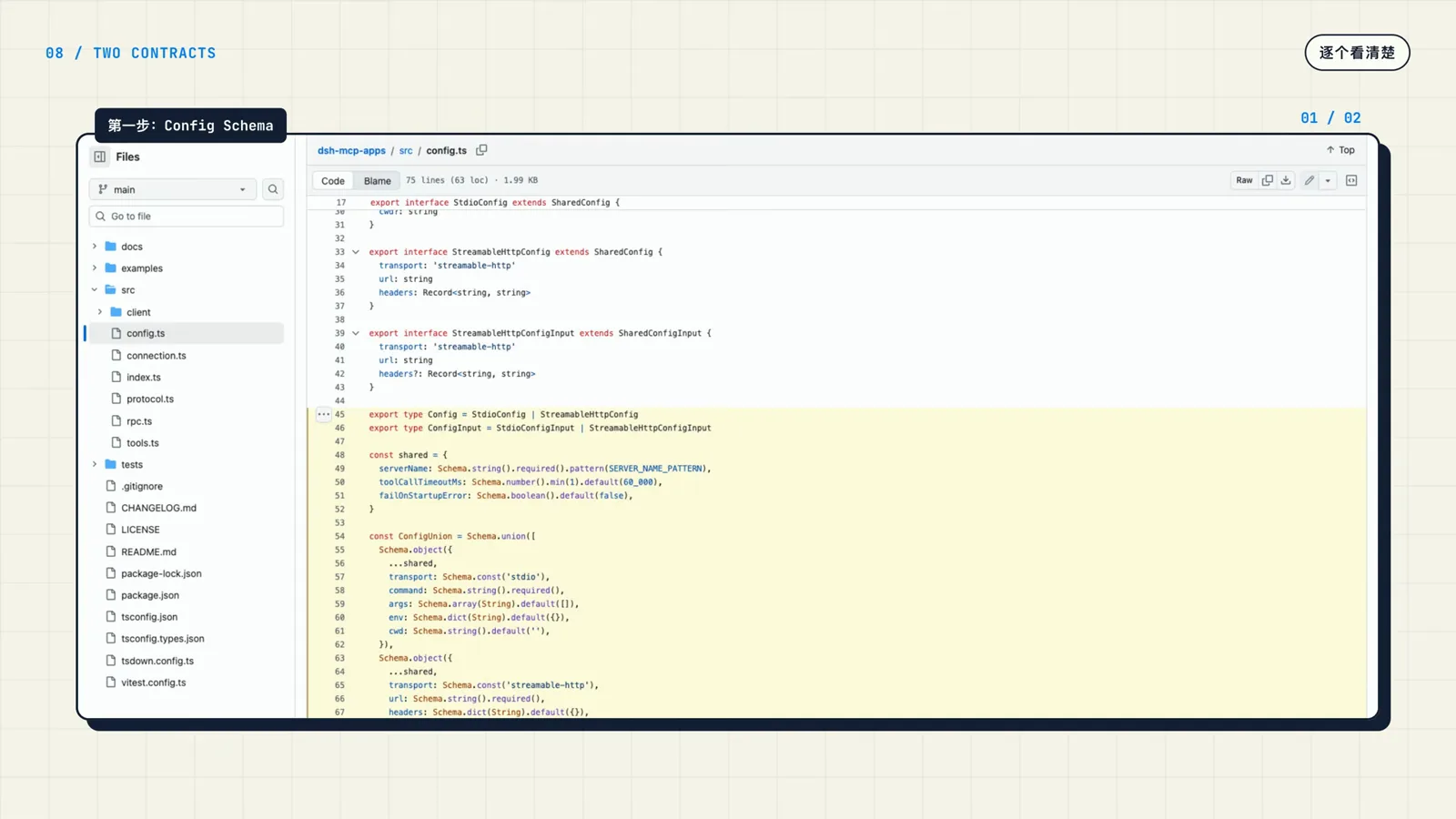
Task: Collapse code block at line 33
Action: tap(356, 252)
